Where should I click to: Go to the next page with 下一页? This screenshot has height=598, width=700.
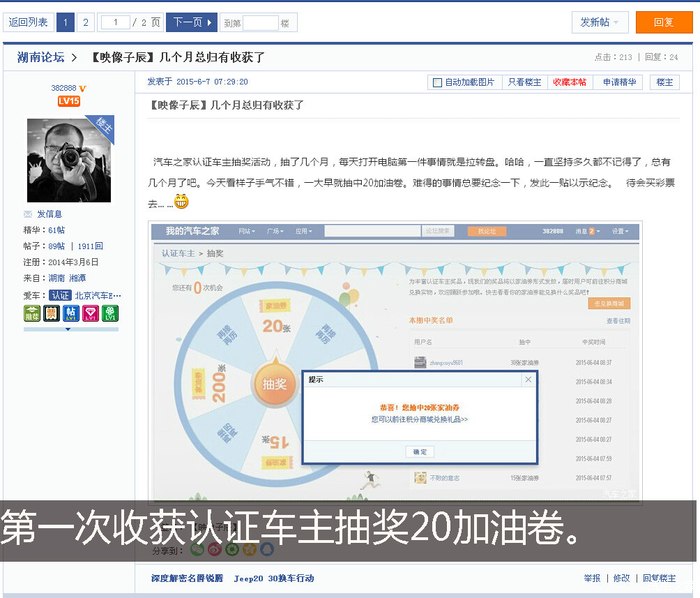191,22
